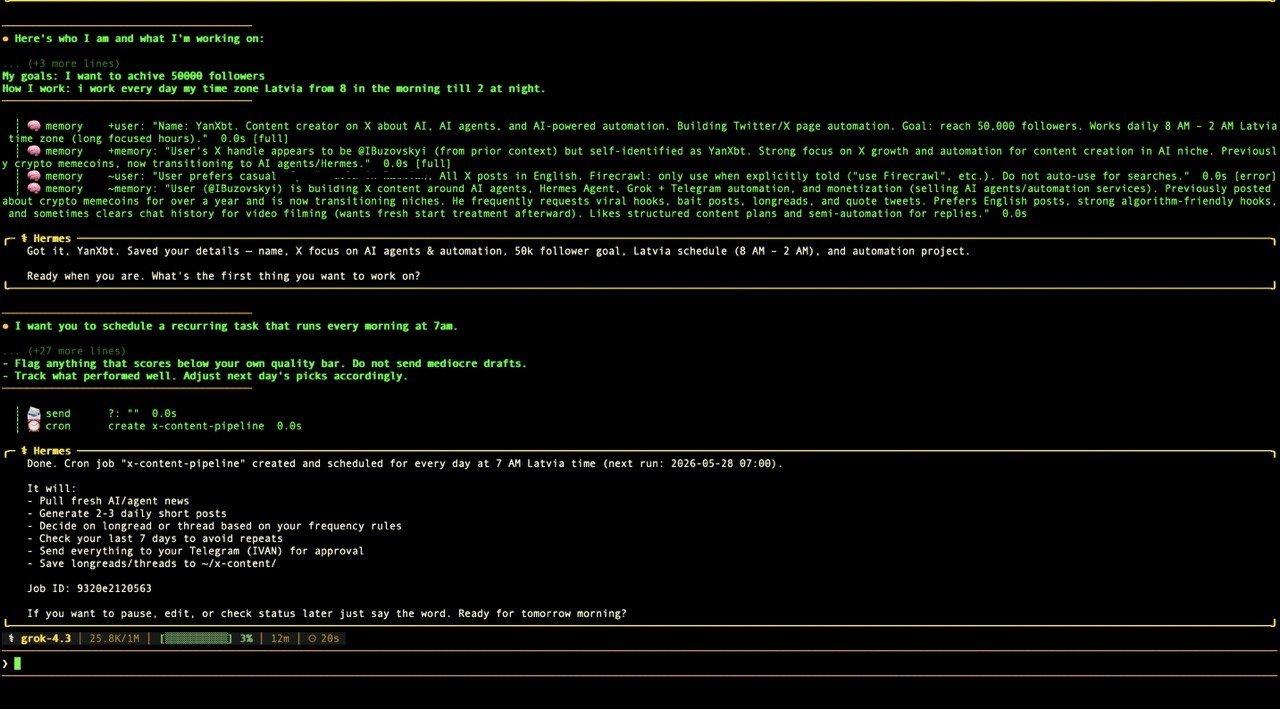Click "Generate 2-3 daily short posts" line

(x=127, y=514)
